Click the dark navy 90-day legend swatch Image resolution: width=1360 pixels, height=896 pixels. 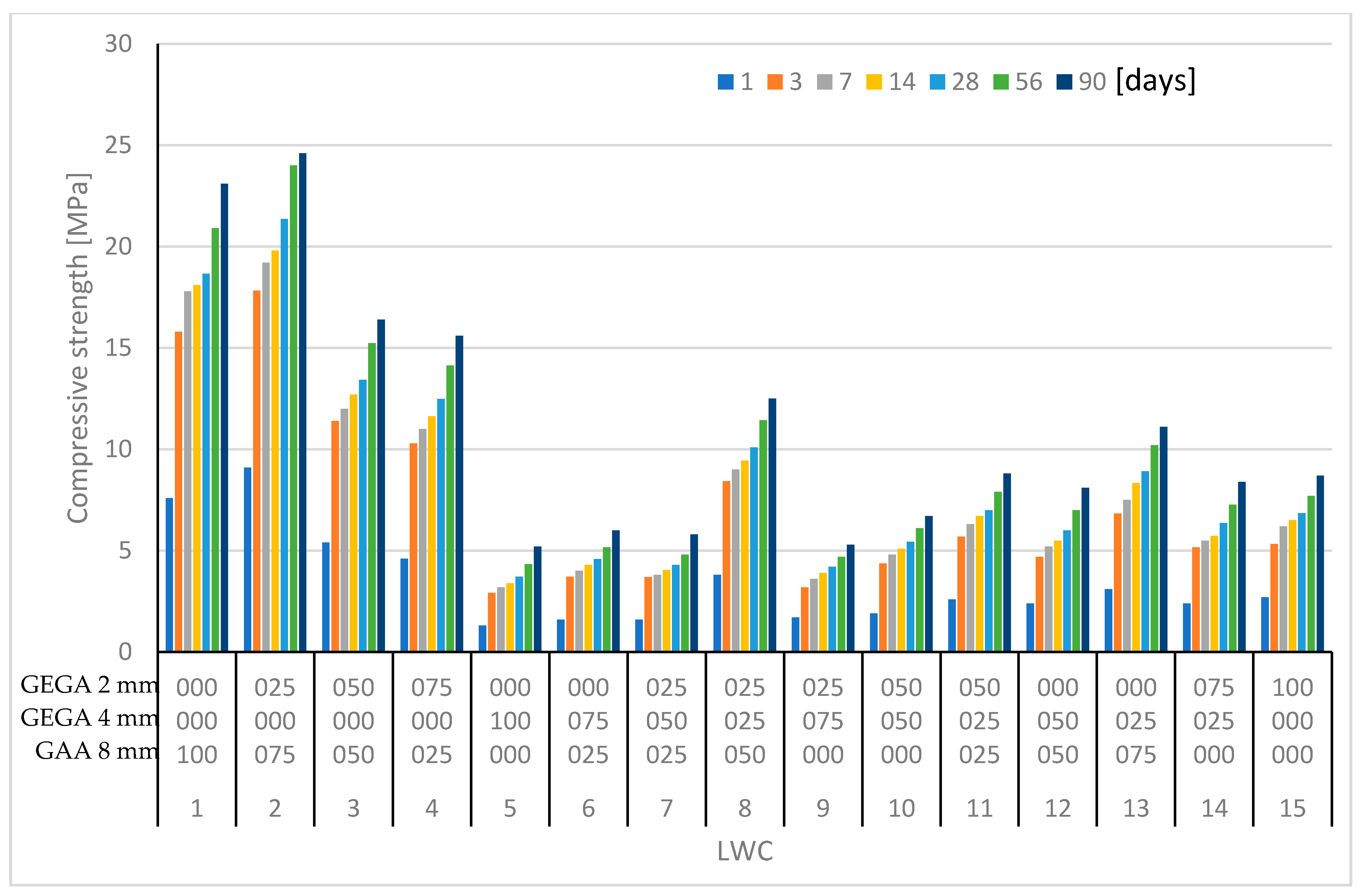(x=1064, y=82)
